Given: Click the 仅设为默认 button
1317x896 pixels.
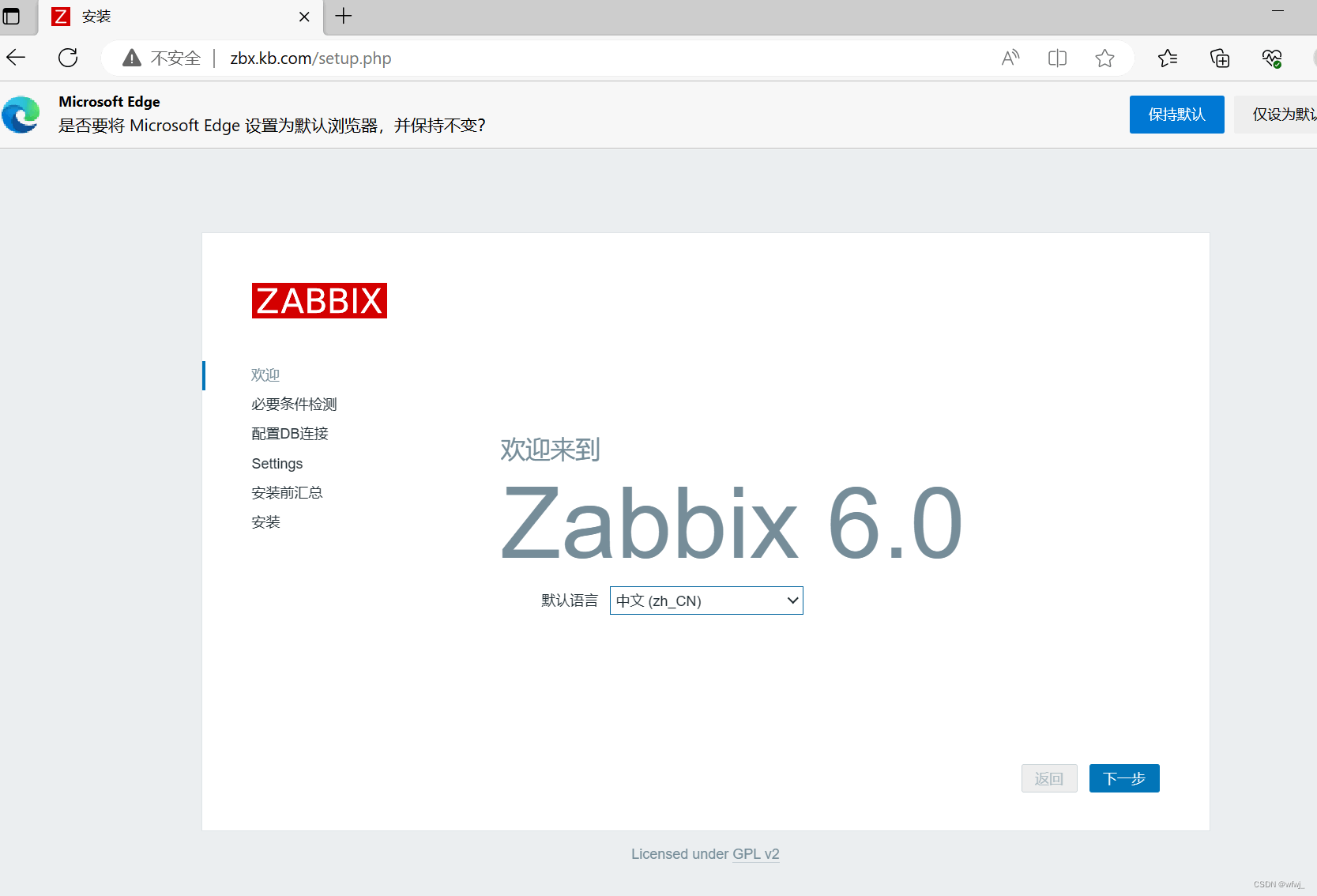Looking at the screenshot, I should pos(1276,115).
